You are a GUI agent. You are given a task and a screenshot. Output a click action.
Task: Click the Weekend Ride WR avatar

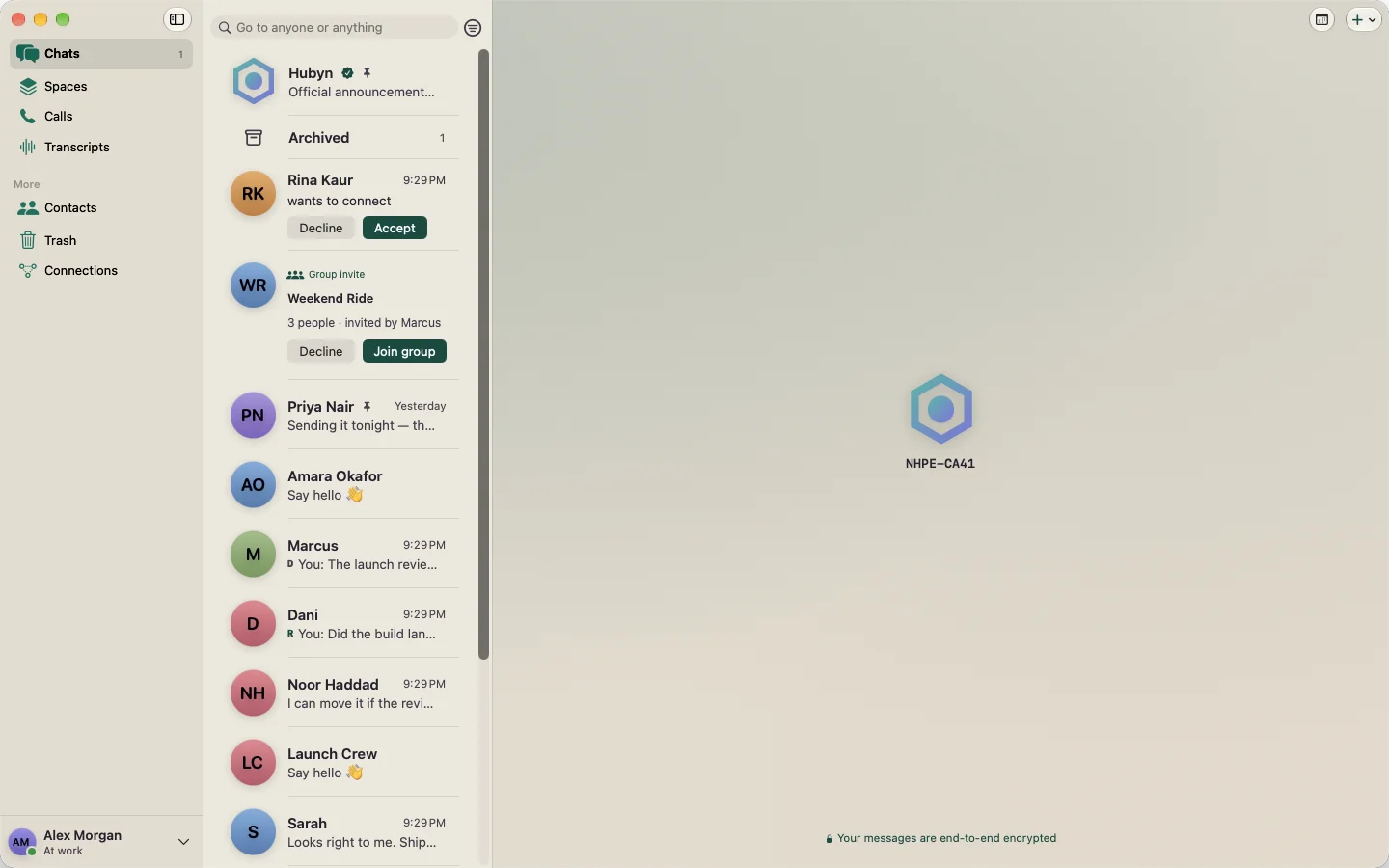253,285
